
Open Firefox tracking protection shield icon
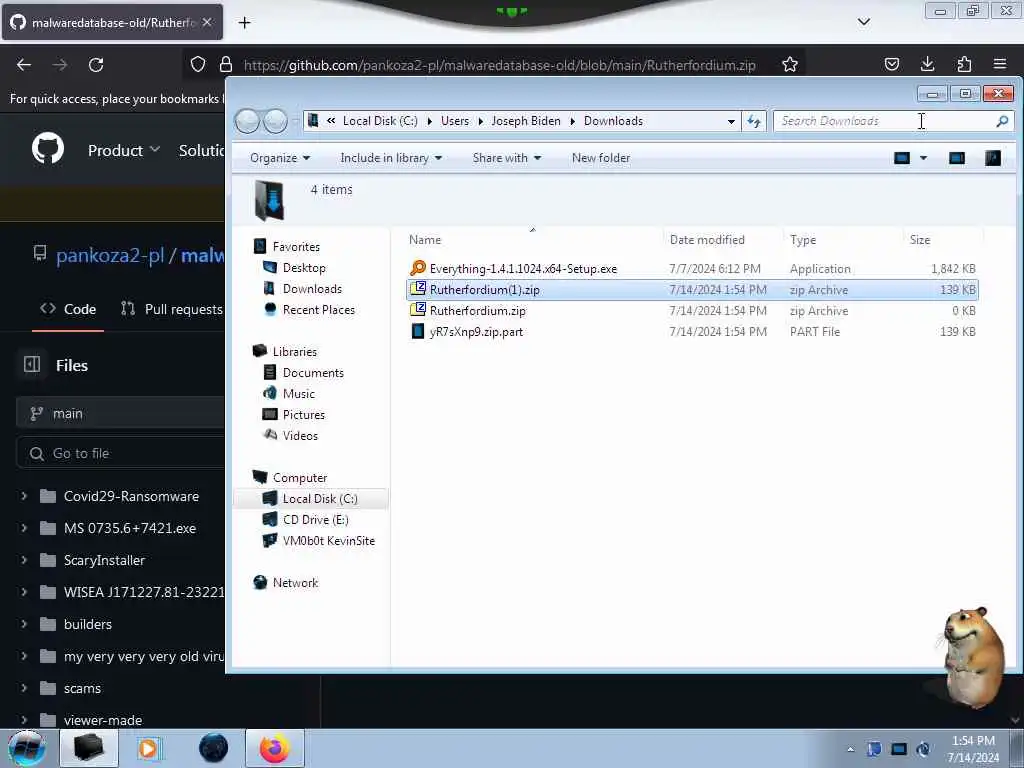[198, 64]
